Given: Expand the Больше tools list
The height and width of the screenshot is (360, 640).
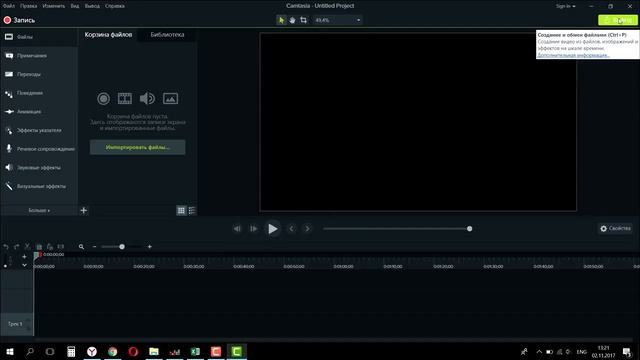Looking at the screenshot, I should (39, 210).
